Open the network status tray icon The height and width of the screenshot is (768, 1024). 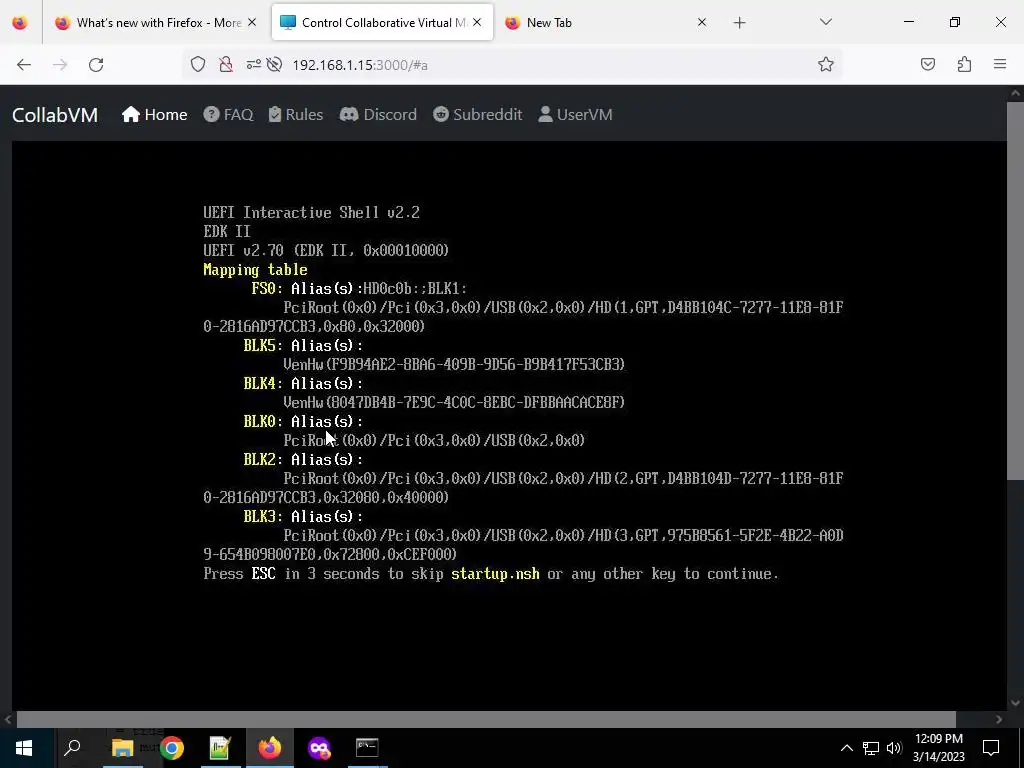[x=871, y=748]
